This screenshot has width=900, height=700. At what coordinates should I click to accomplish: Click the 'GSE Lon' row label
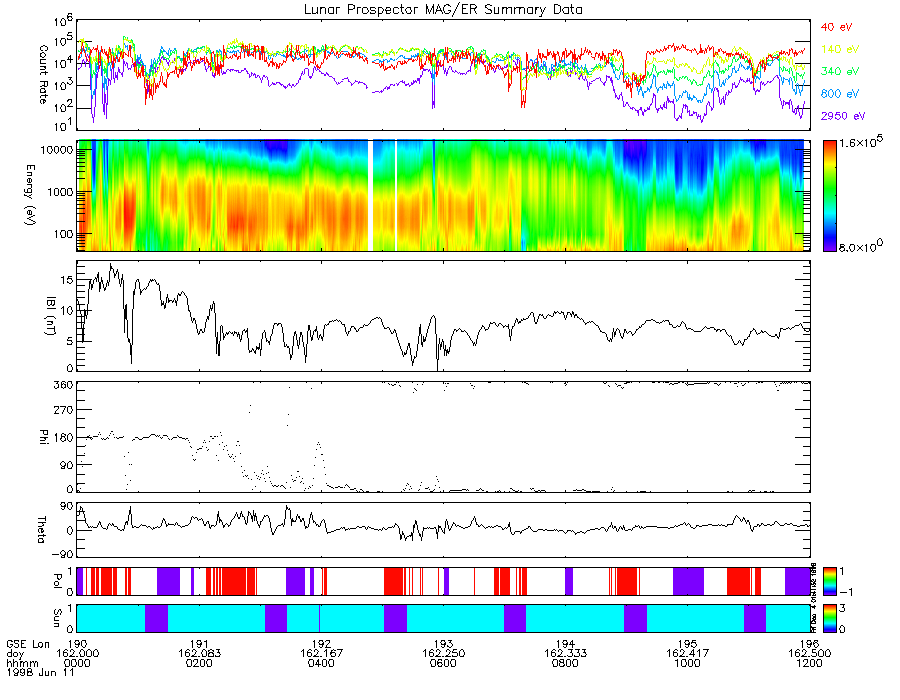pos(28,644)
